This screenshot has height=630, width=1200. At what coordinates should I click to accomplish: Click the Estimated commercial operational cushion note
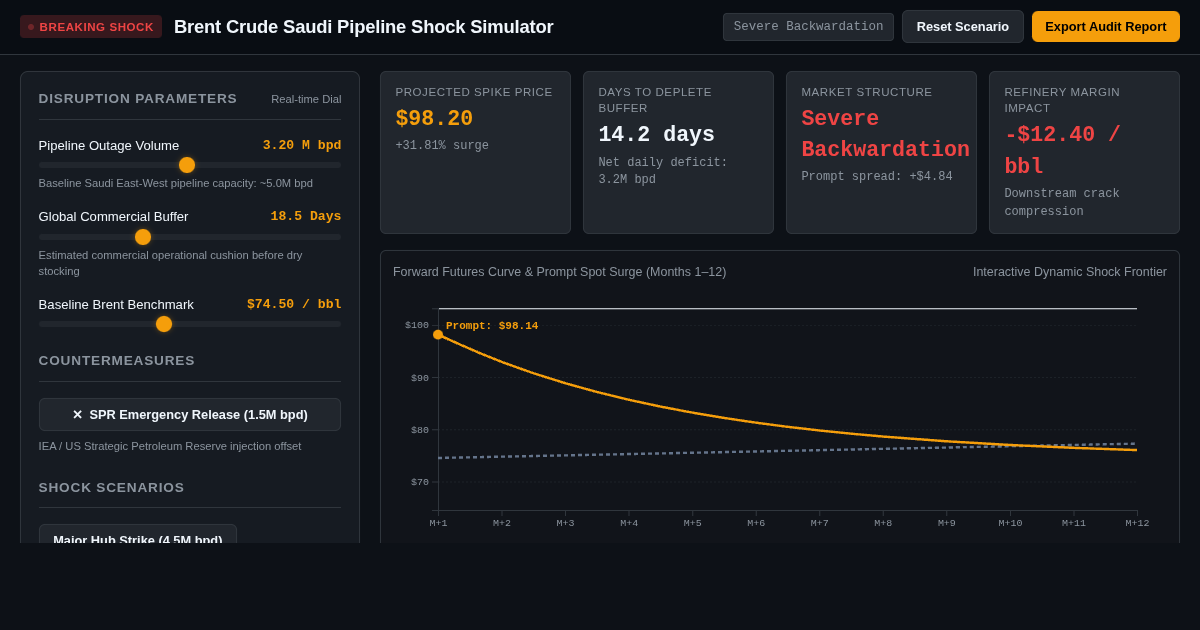pyautogui.click(x=171, y=263)
